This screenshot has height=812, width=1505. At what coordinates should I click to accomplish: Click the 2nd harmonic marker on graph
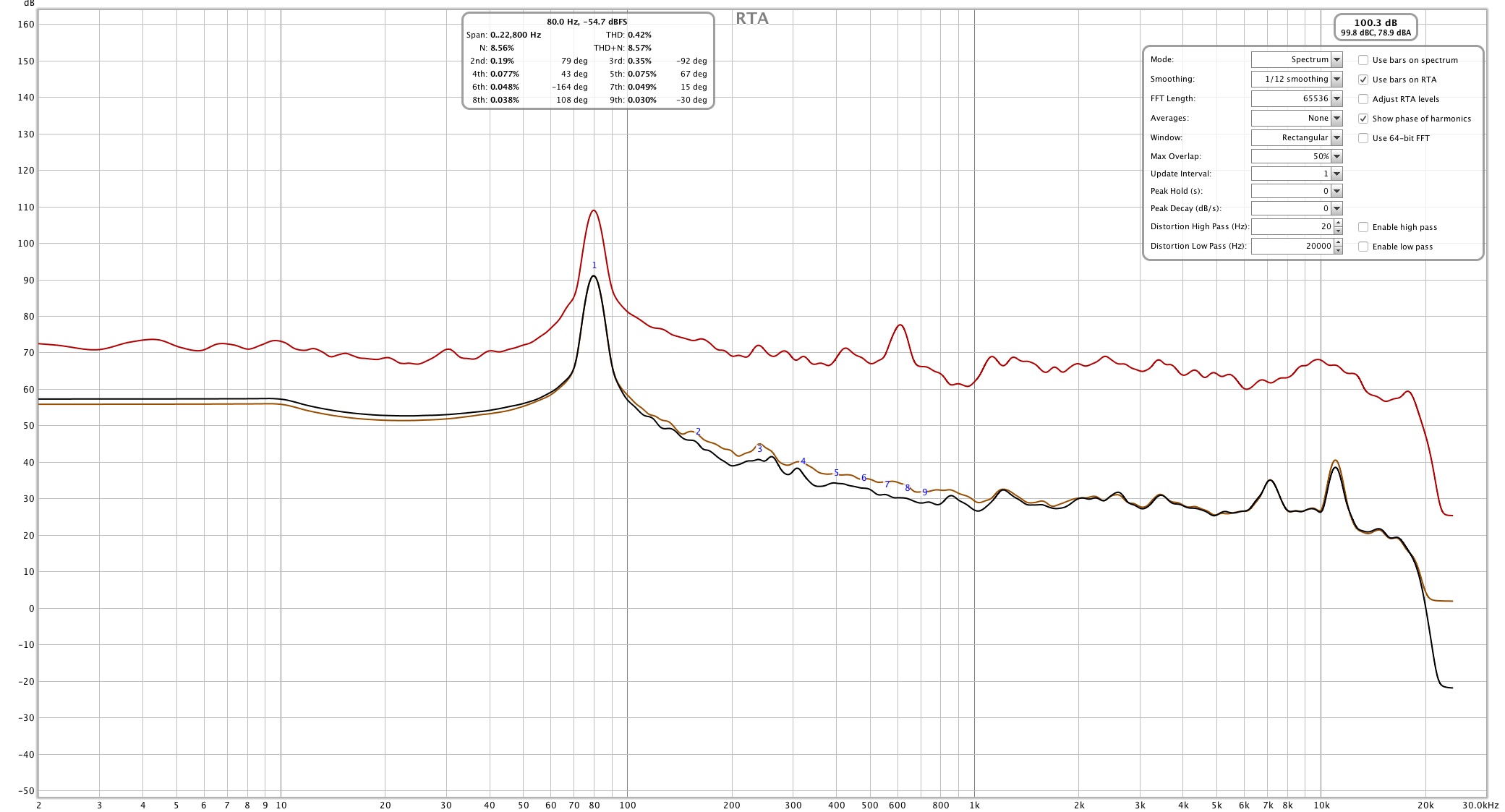pyautogui.click(x=698, y=432)
